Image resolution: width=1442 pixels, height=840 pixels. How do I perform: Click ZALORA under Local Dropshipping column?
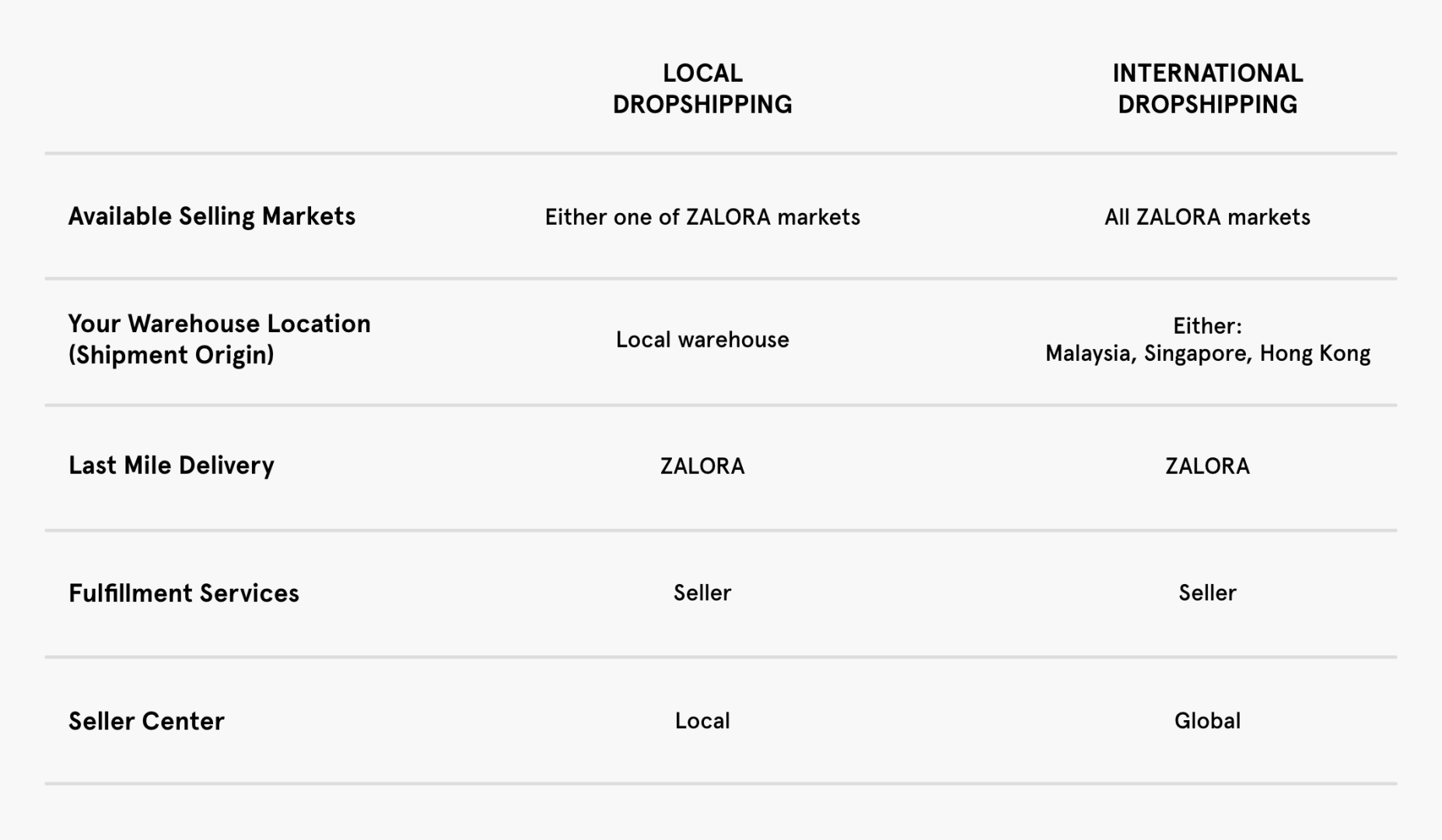tap(702, 466)
